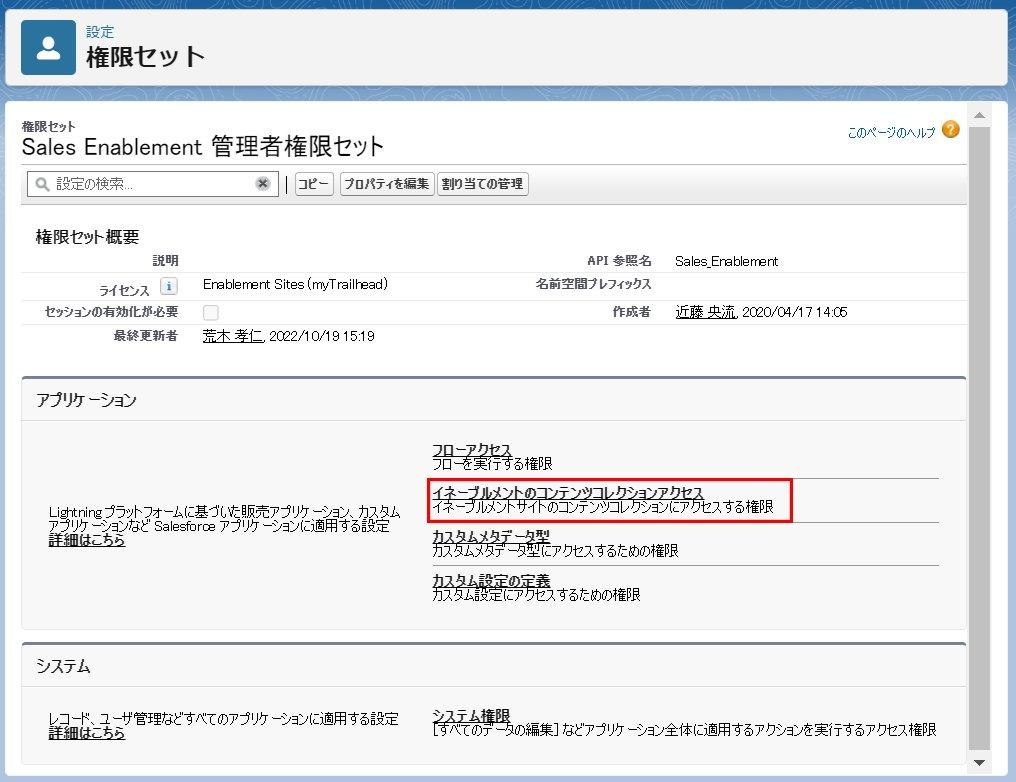This screenshot has width=1016, height=782.
Task: Open イネーブルメントのコンテンツコレクションアクセス link
Action: (568, 492)
